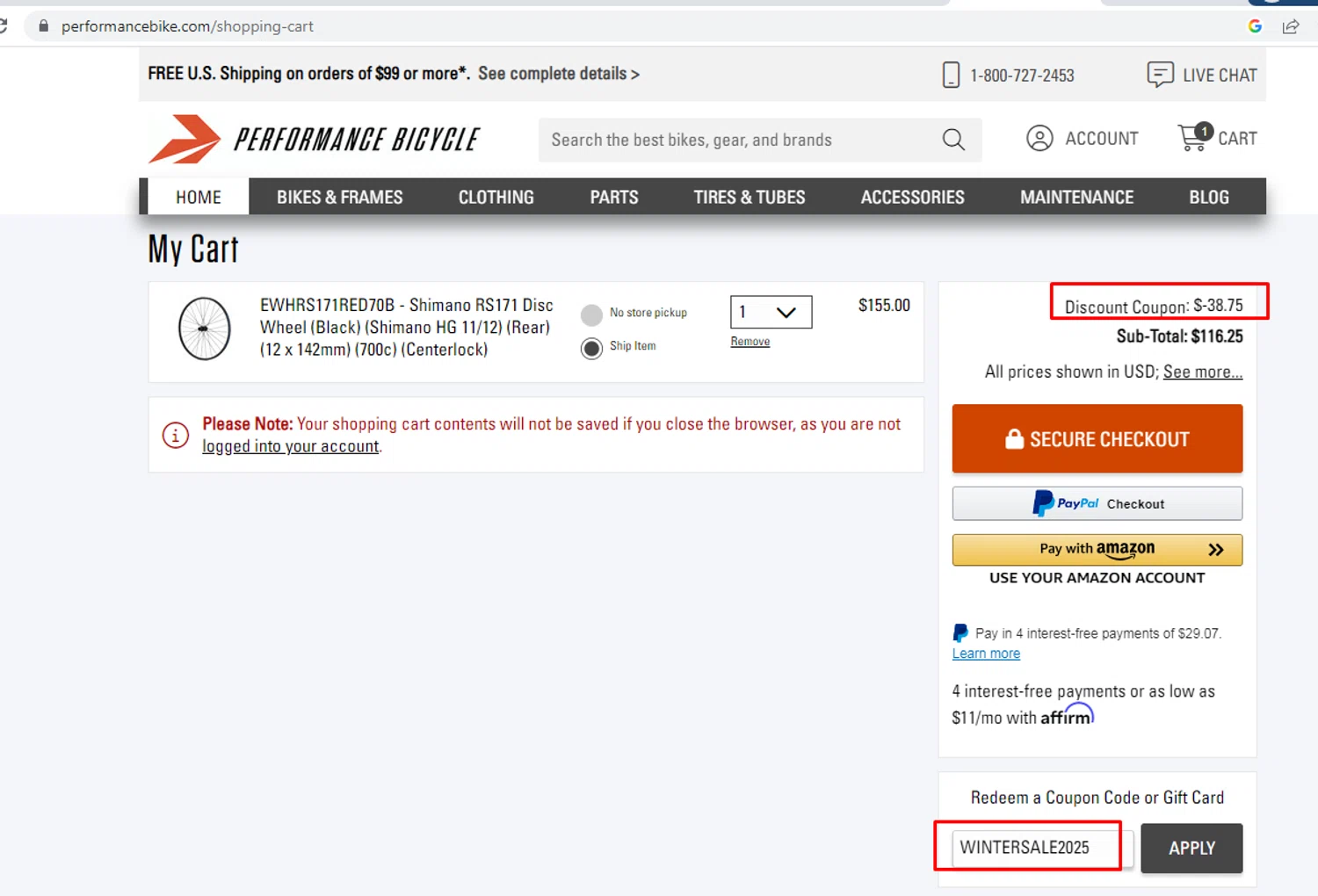Click the My Cart heading
The height and width of the screenshot is (896, 1318).
click(193, 249)
